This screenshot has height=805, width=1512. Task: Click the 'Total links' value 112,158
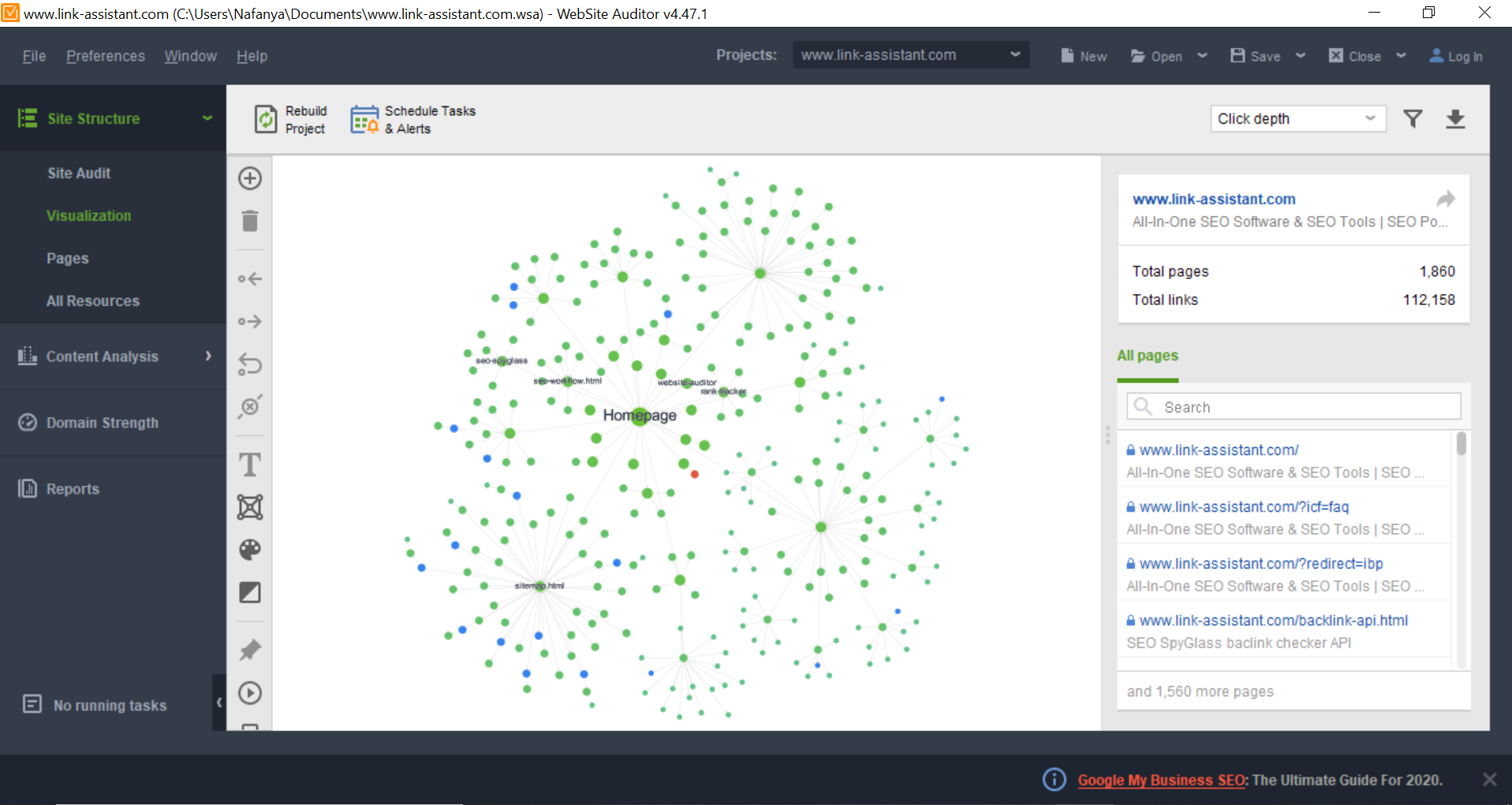coord(1428,300)
